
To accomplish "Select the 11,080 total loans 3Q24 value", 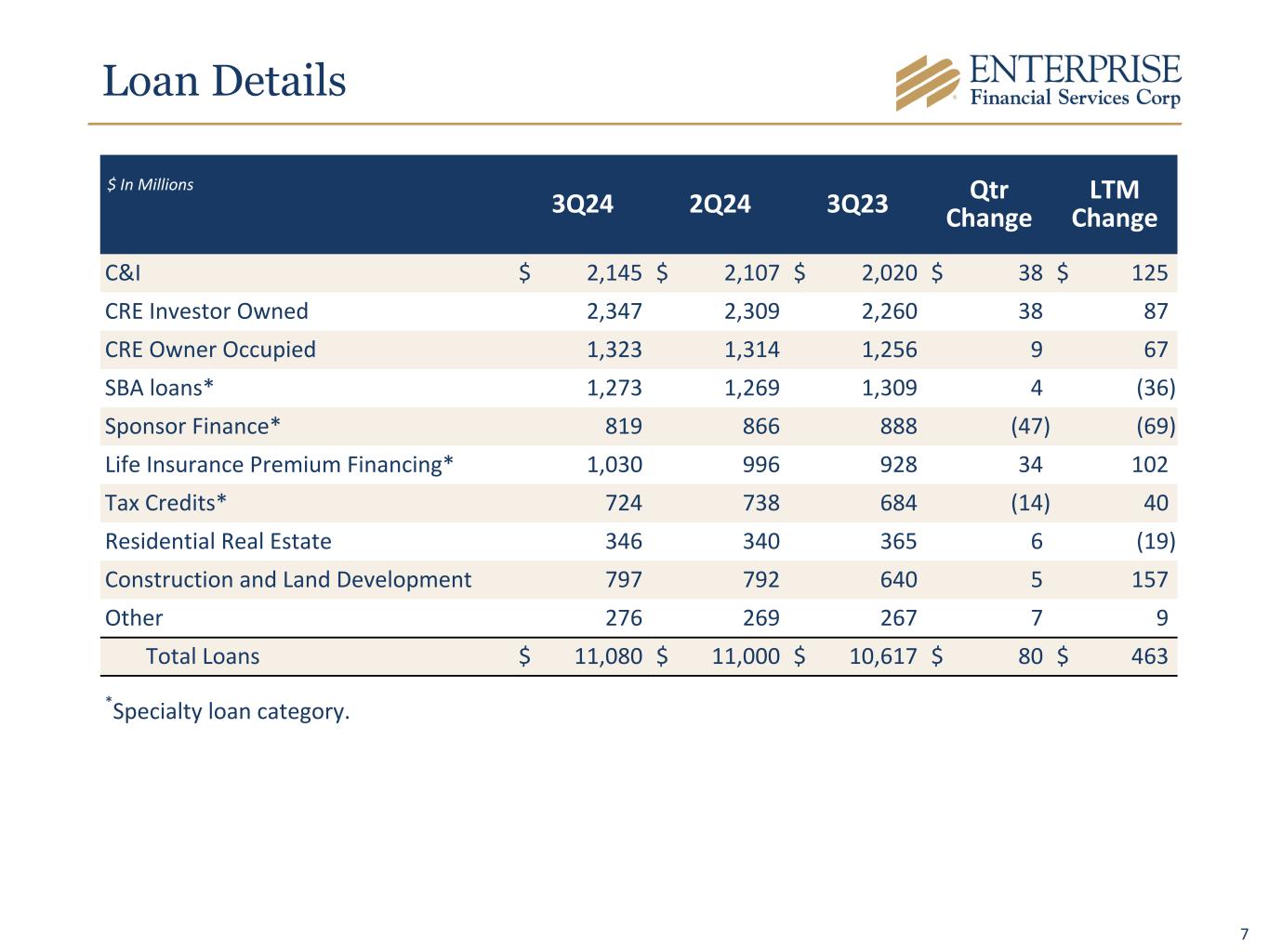I will tap(608, 656).
